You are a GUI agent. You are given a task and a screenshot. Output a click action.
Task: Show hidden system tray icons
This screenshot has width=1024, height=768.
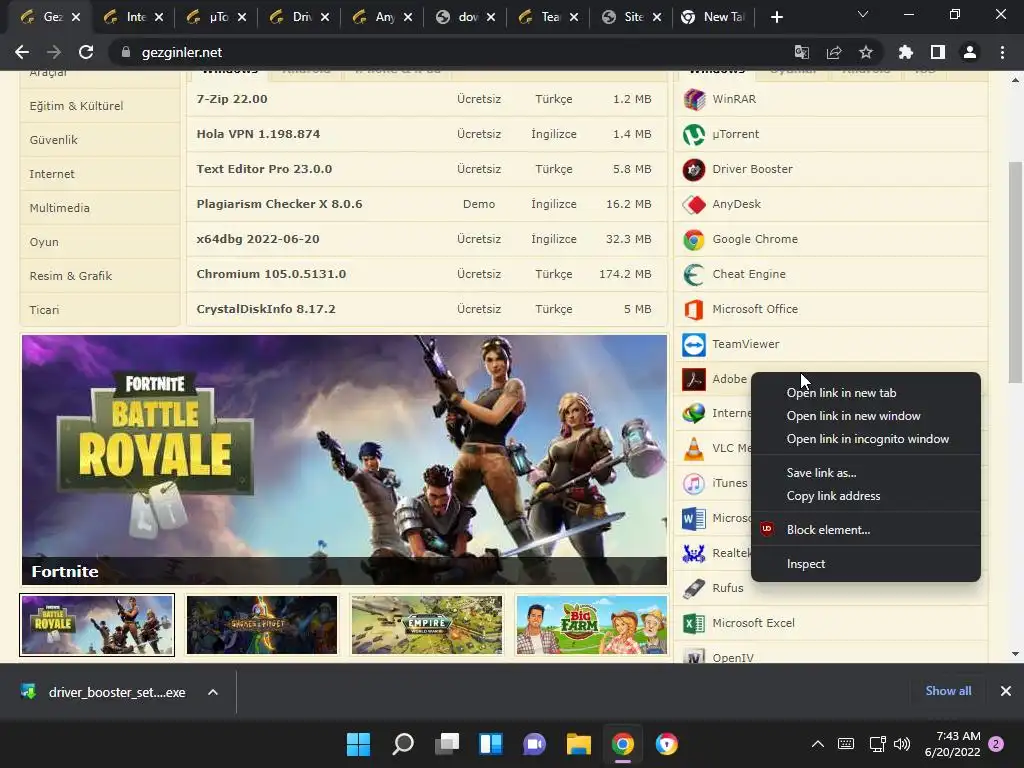pyautogui.click(x=818, y=744)
